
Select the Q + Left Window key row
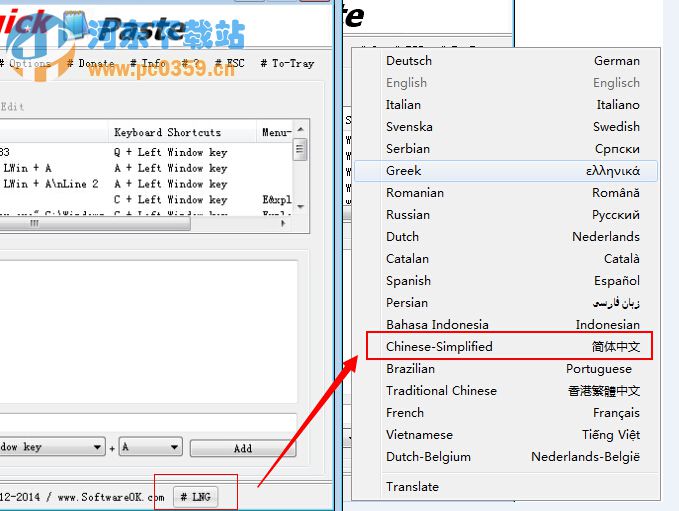pyautogui.click(x=147, y=152)
